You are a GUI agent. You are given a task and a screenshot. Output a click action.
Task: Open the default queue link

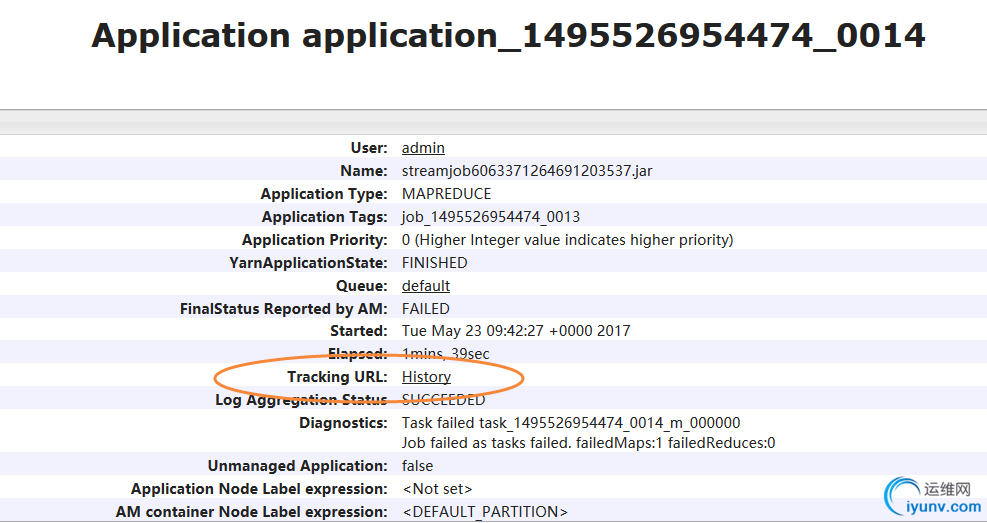point(426,286)
